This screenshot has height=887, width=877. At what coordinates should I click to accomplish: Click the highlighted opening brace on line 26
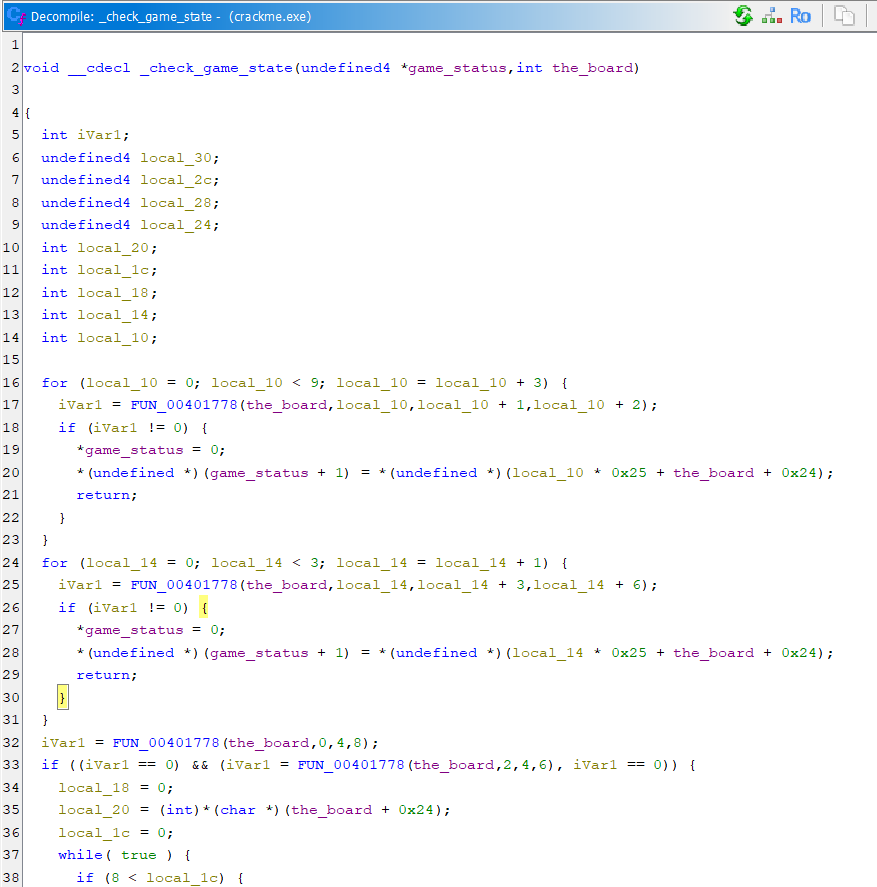click(202, 608)
